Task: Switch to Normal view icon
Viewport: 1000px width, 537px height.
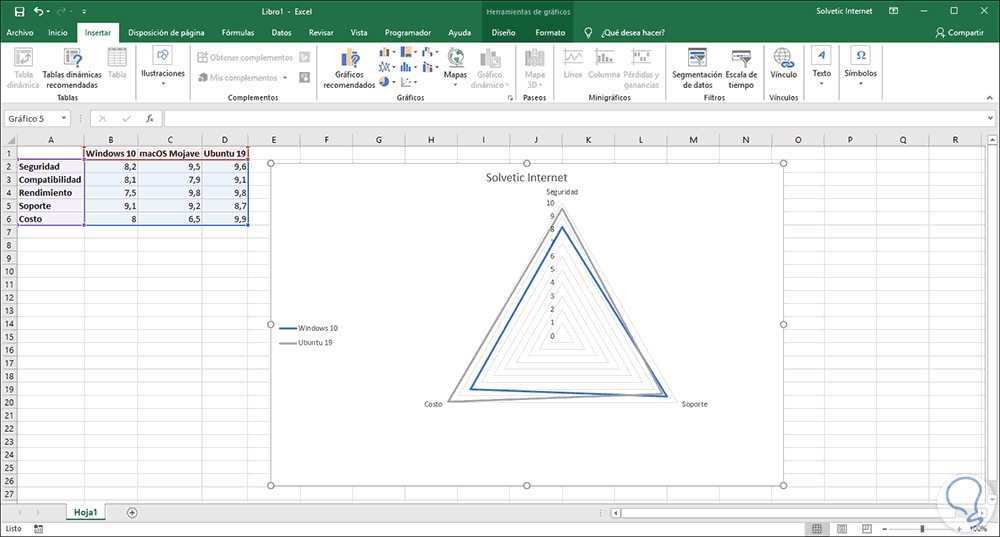Action: [816, 529]
